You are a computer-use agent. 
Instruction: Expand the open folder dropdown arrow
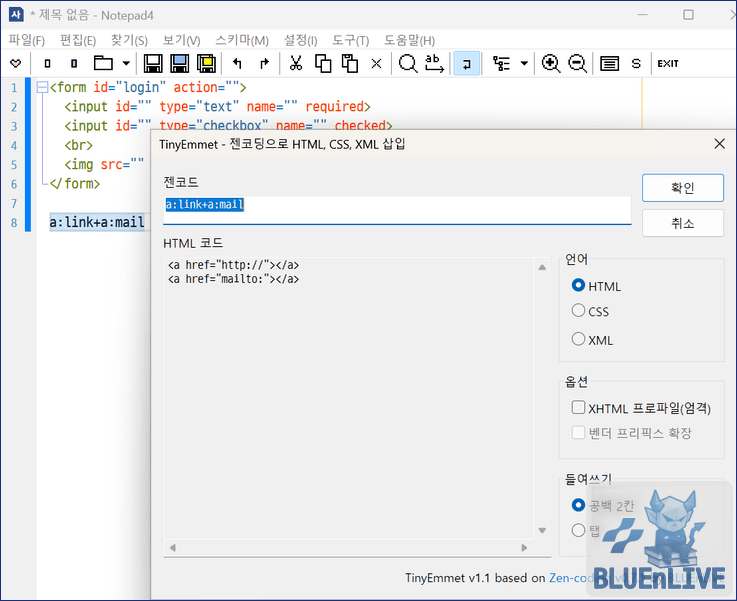click(x=126, y=63)
